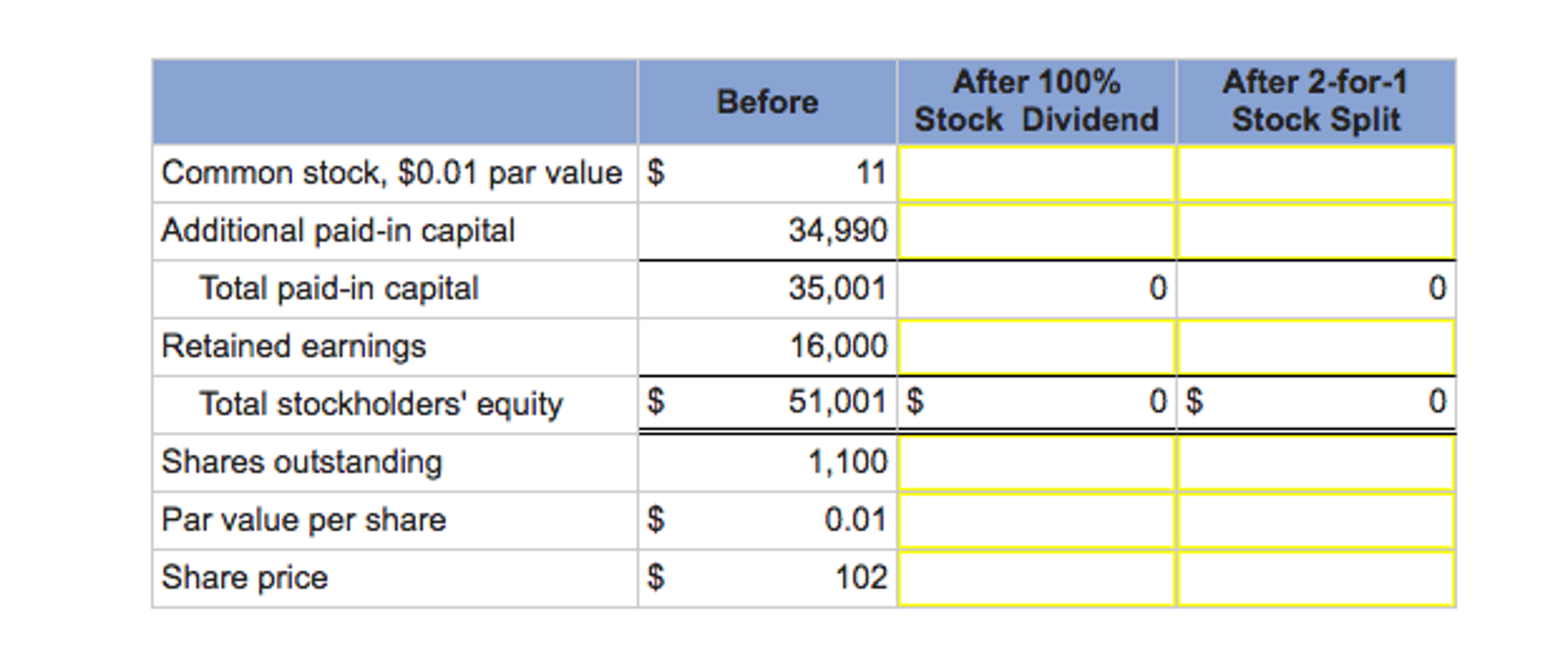Click Shares outstanding Stock Split field
Image resolution: width=1568 pixels, height=654 pixels.
click(x=1316, y=463)
